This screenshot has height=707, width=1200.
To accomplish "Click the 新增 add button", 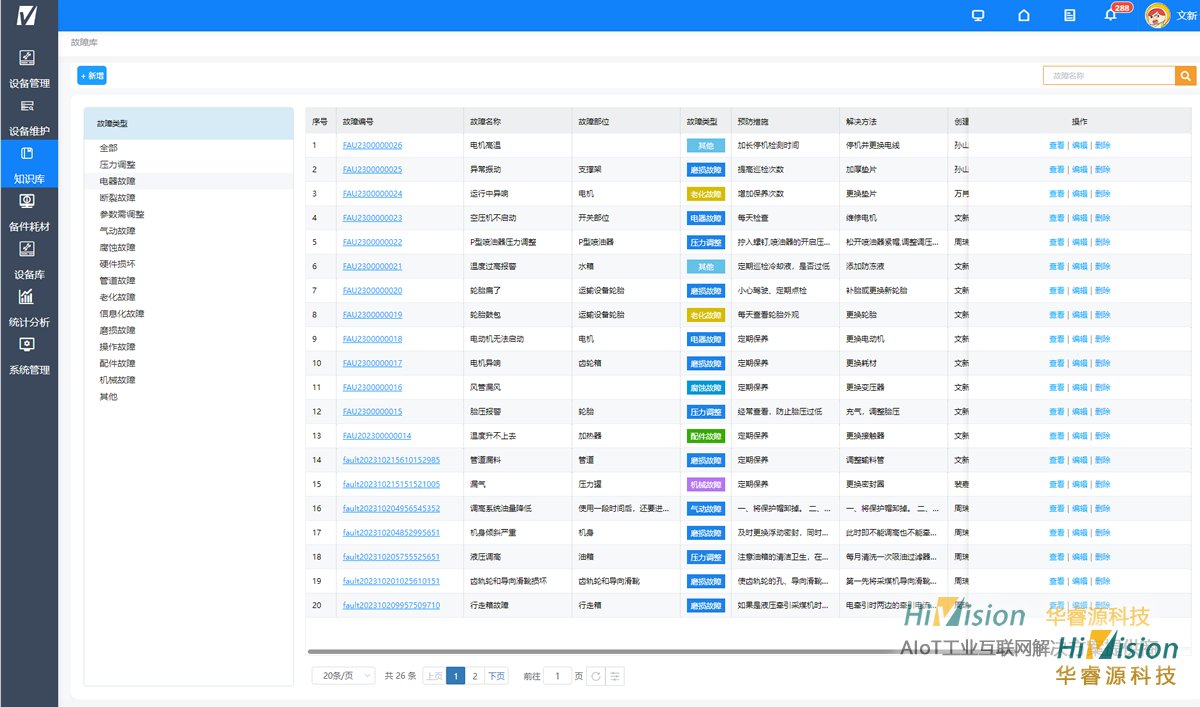I will [x=92, y=75].
